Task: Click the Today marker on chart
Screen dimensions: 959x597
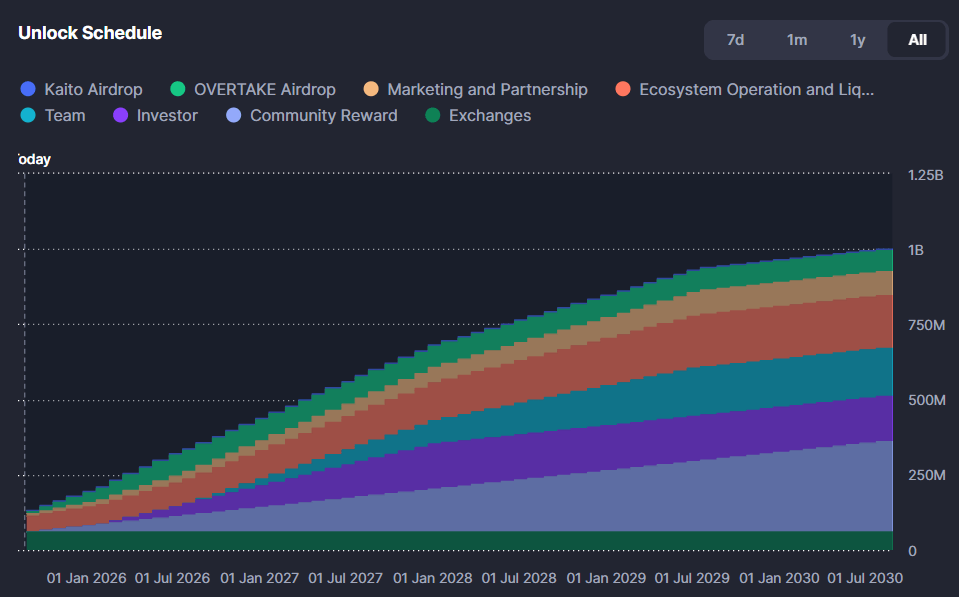Action: coord(34,159)
